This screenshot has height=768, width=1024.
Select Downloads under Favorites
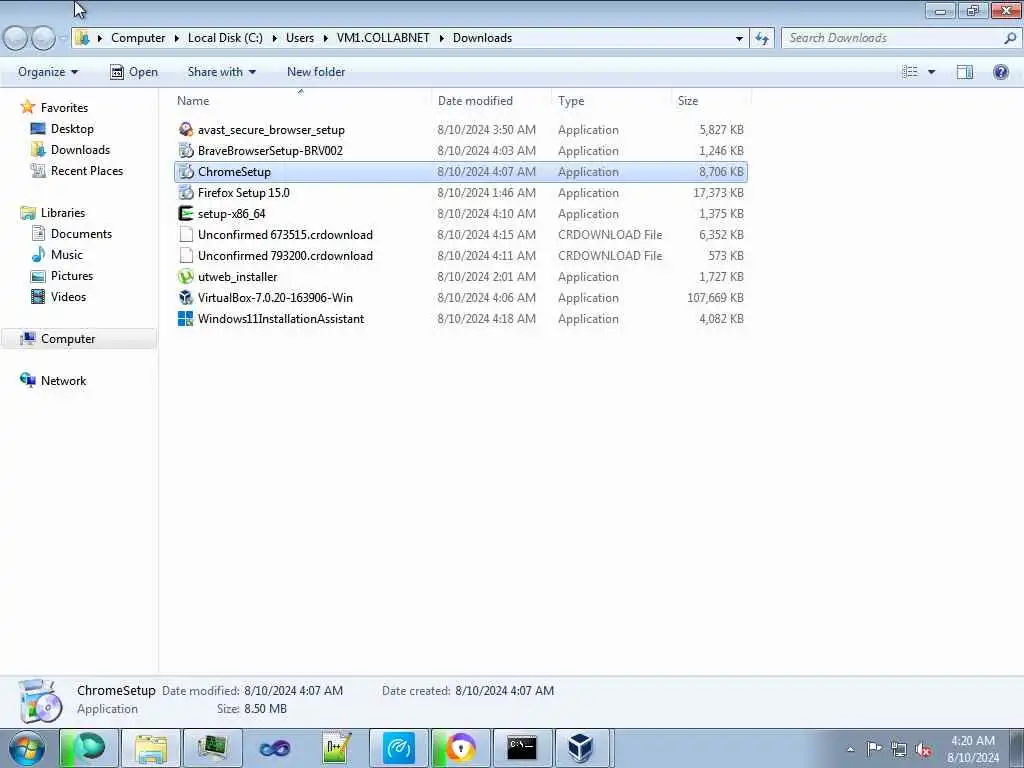pyautogui.click(x=80, y=150)
